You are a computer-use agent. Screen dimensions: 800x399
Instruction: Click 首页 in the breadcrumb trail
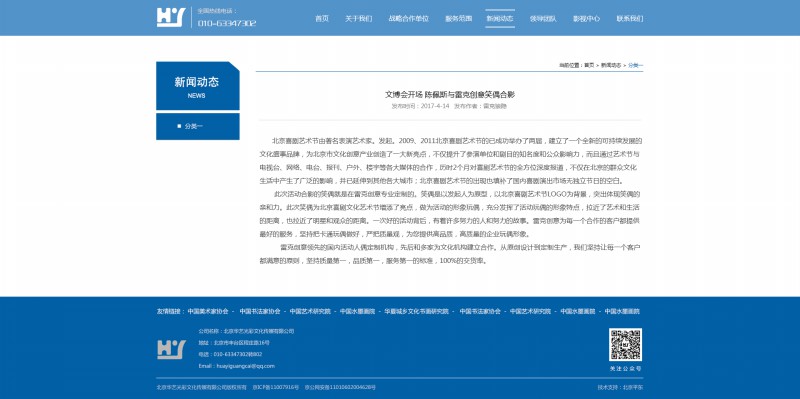(589, 65)
